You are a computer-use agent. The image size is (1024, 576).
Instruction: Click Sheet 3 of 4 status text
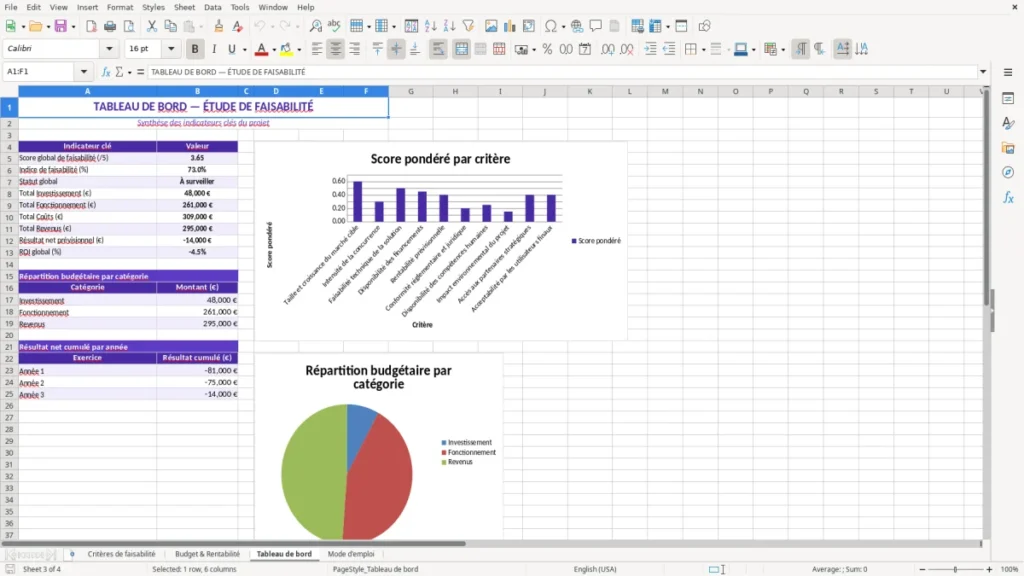tap(42, 569)
